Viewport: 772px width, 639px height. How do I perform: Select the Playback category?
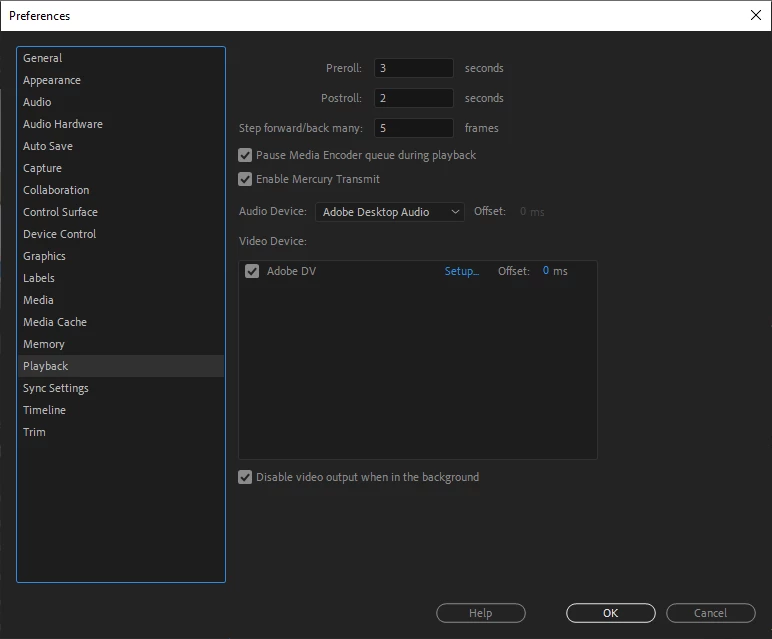[121, 366]
